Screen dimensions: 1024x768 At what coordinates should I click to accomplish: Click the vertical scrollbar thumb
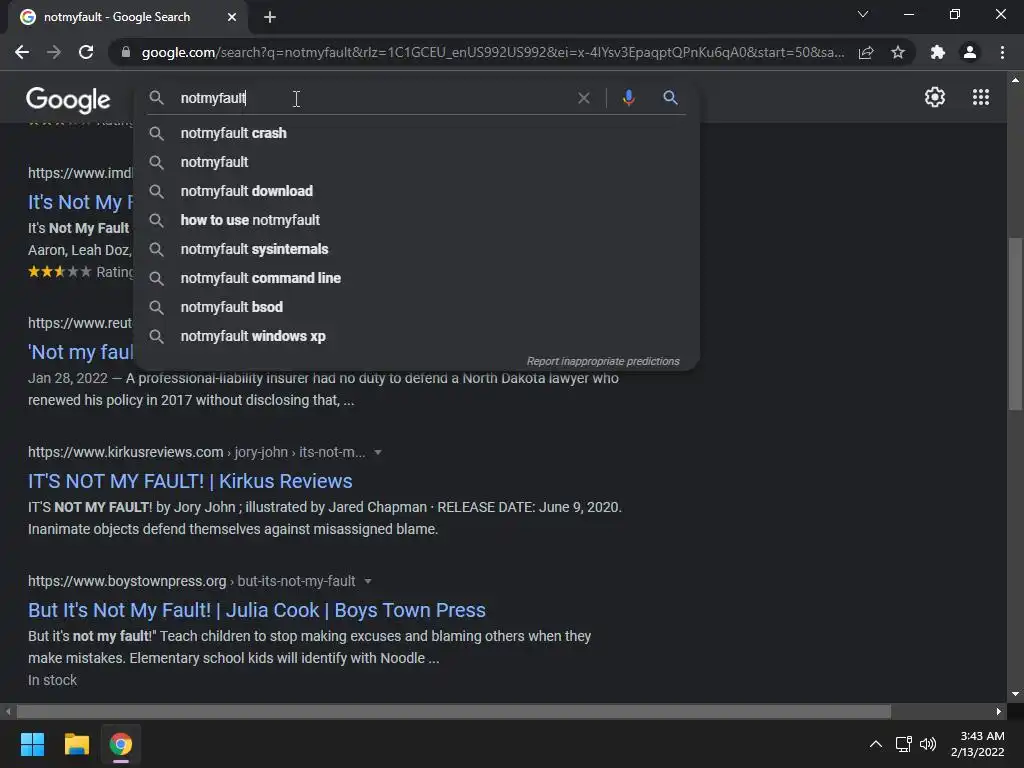point(1015,324)
